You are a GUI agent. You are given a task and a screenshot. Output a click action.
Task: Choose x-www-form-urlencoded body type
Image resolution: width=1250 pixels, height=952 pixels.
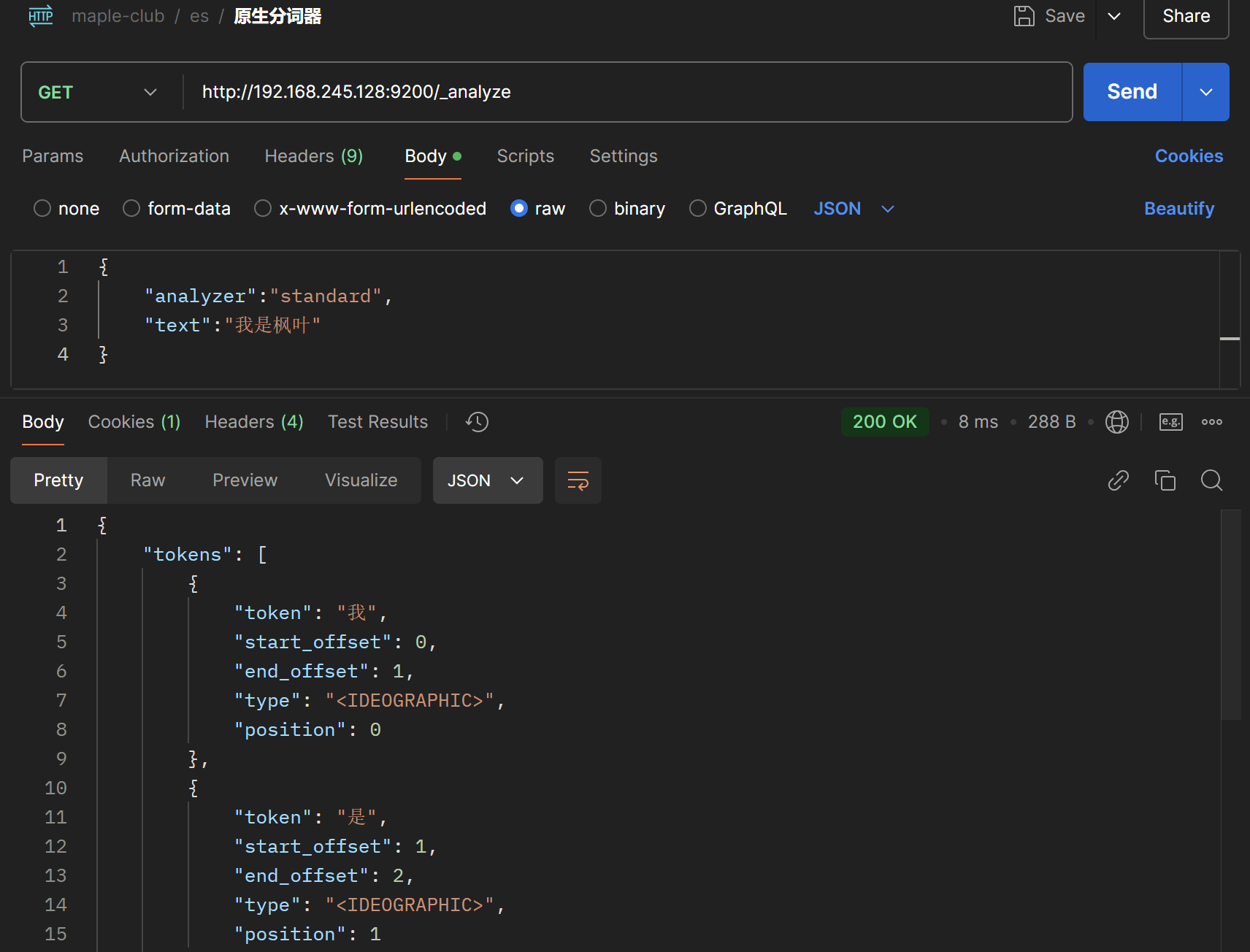(x=263, y=209)
